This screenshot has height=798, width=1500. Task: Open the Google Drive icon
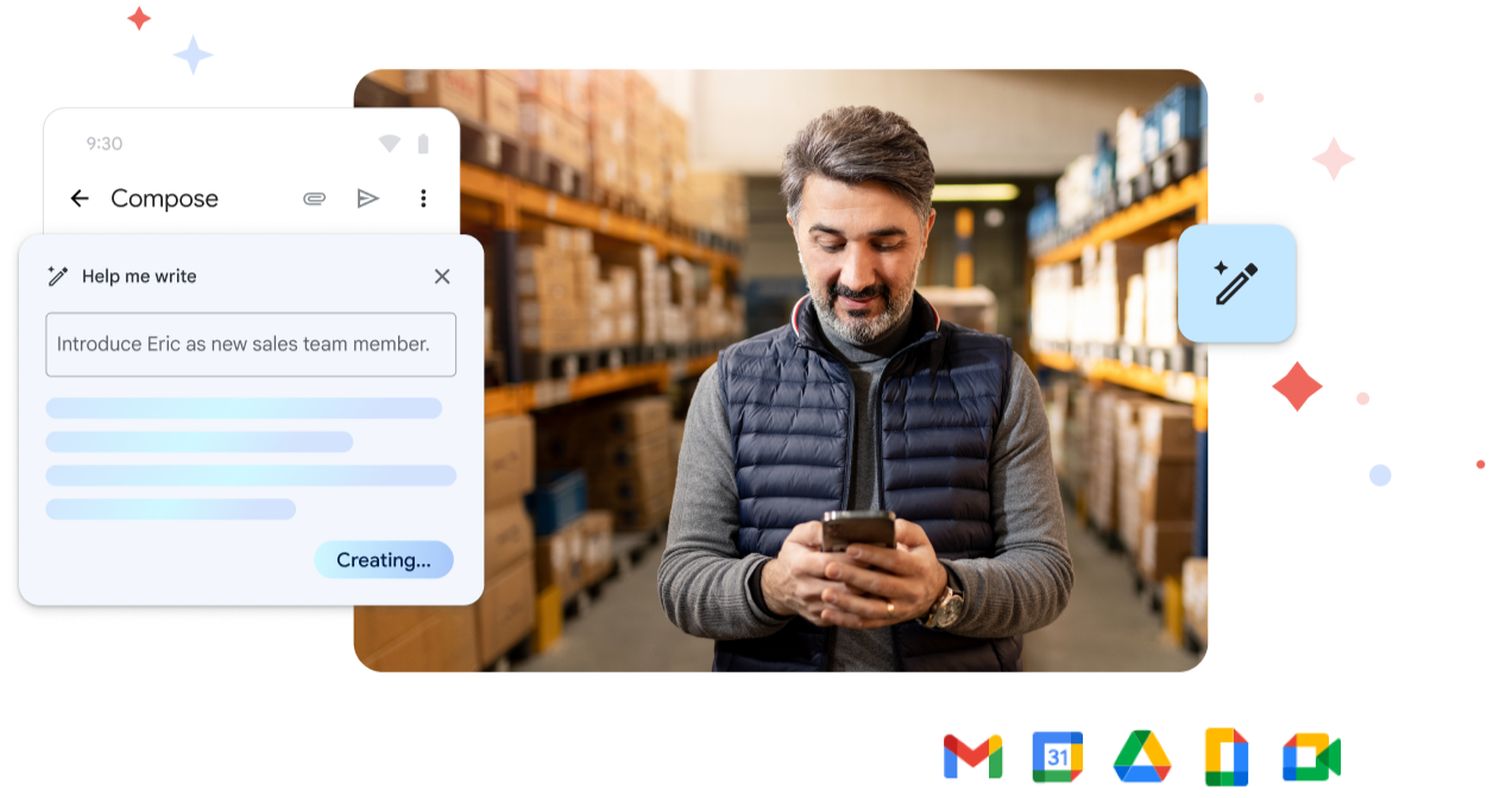(1142, 757)
